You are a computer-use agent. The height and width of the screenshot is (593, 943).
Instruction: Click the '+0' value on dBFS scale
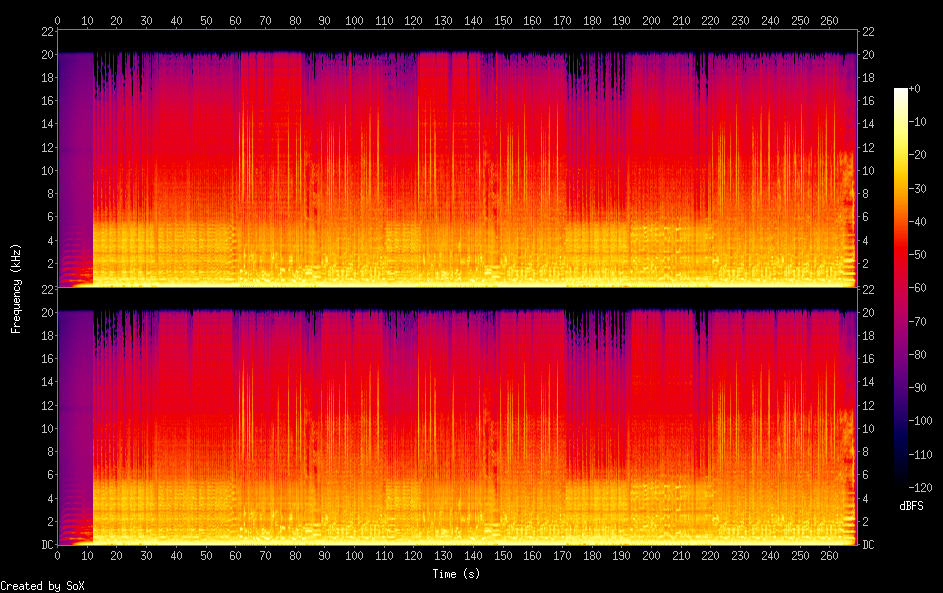click(x=915, y=88)
